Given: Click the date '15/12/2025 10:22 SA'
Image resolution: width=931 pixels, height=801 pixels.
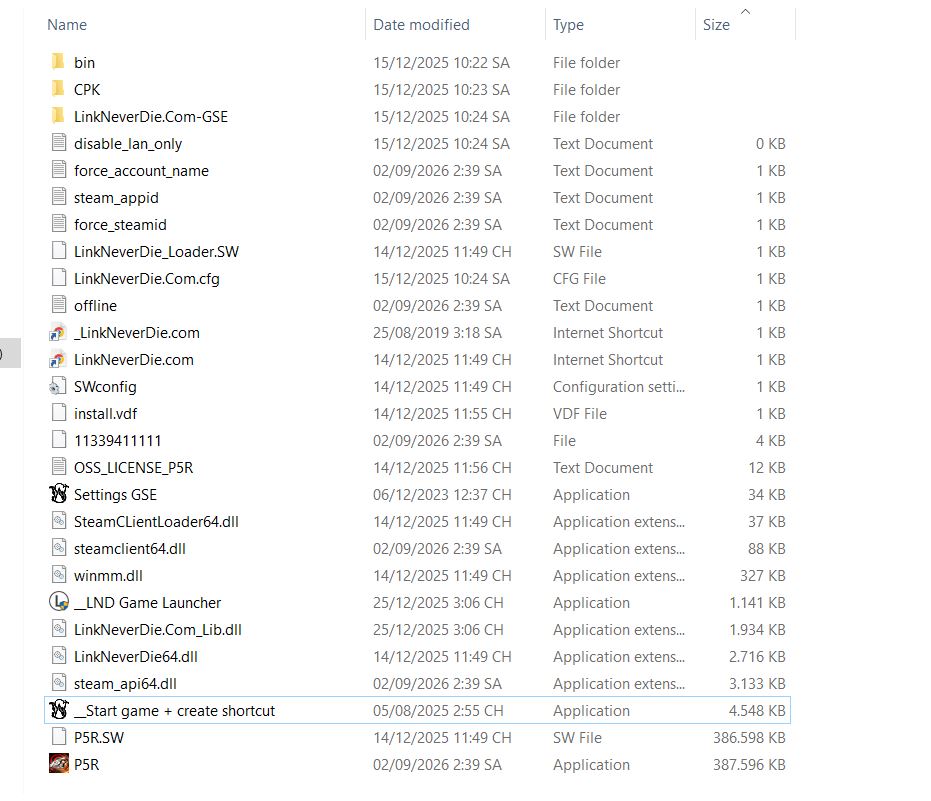Looking at the screenshot, I should (441, 63).
